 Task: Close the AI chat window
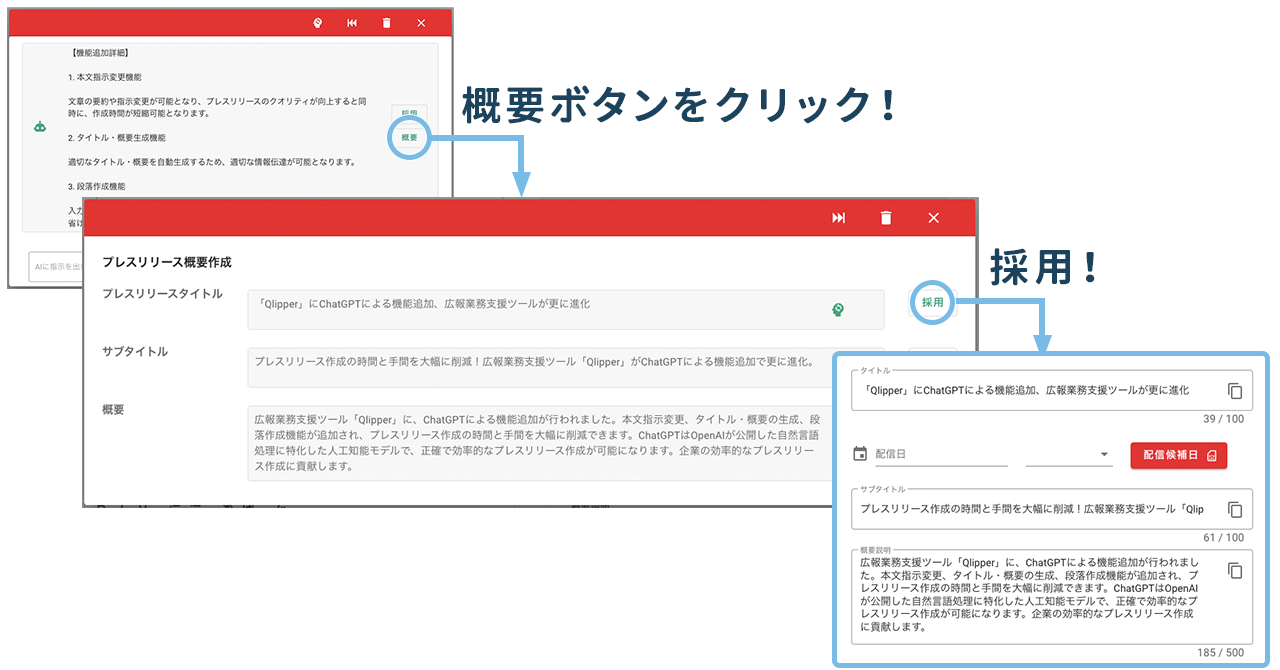click(421, 23)
